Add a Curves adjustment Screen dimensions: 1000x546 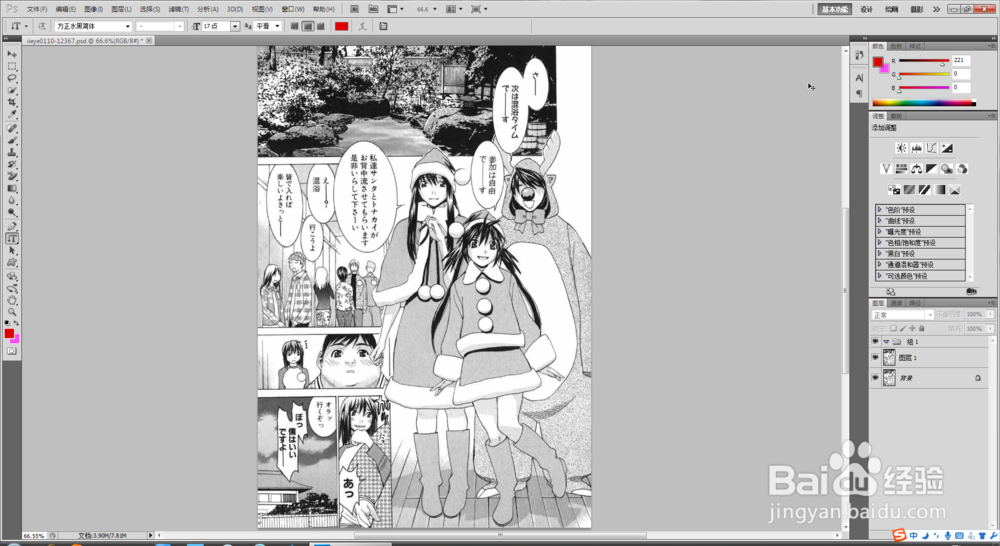click(932, 148)
